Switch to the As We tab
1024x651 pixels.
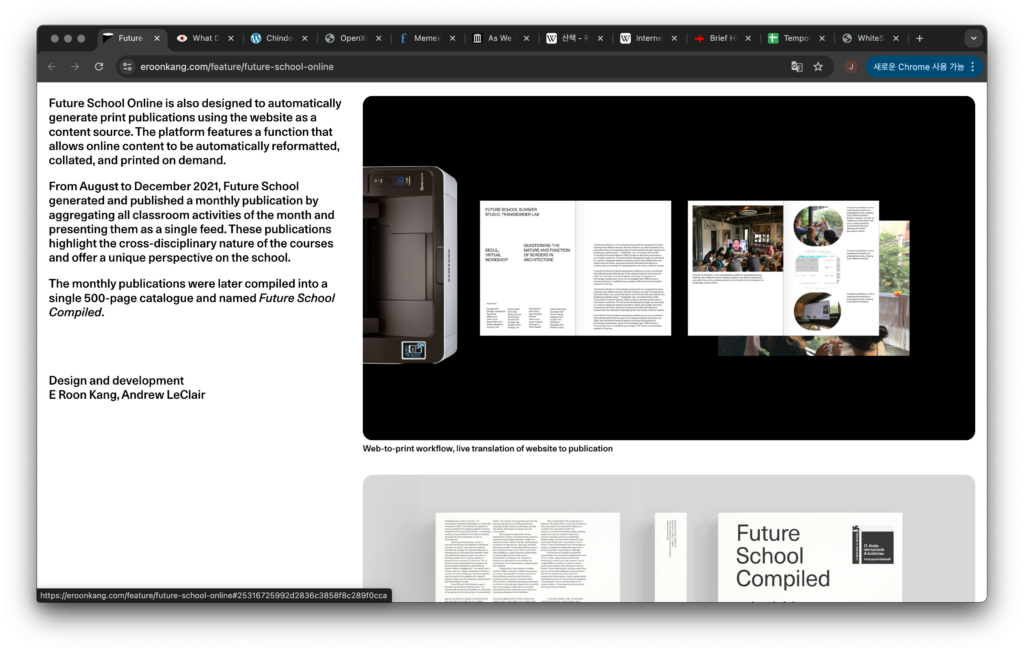point(497,38)
